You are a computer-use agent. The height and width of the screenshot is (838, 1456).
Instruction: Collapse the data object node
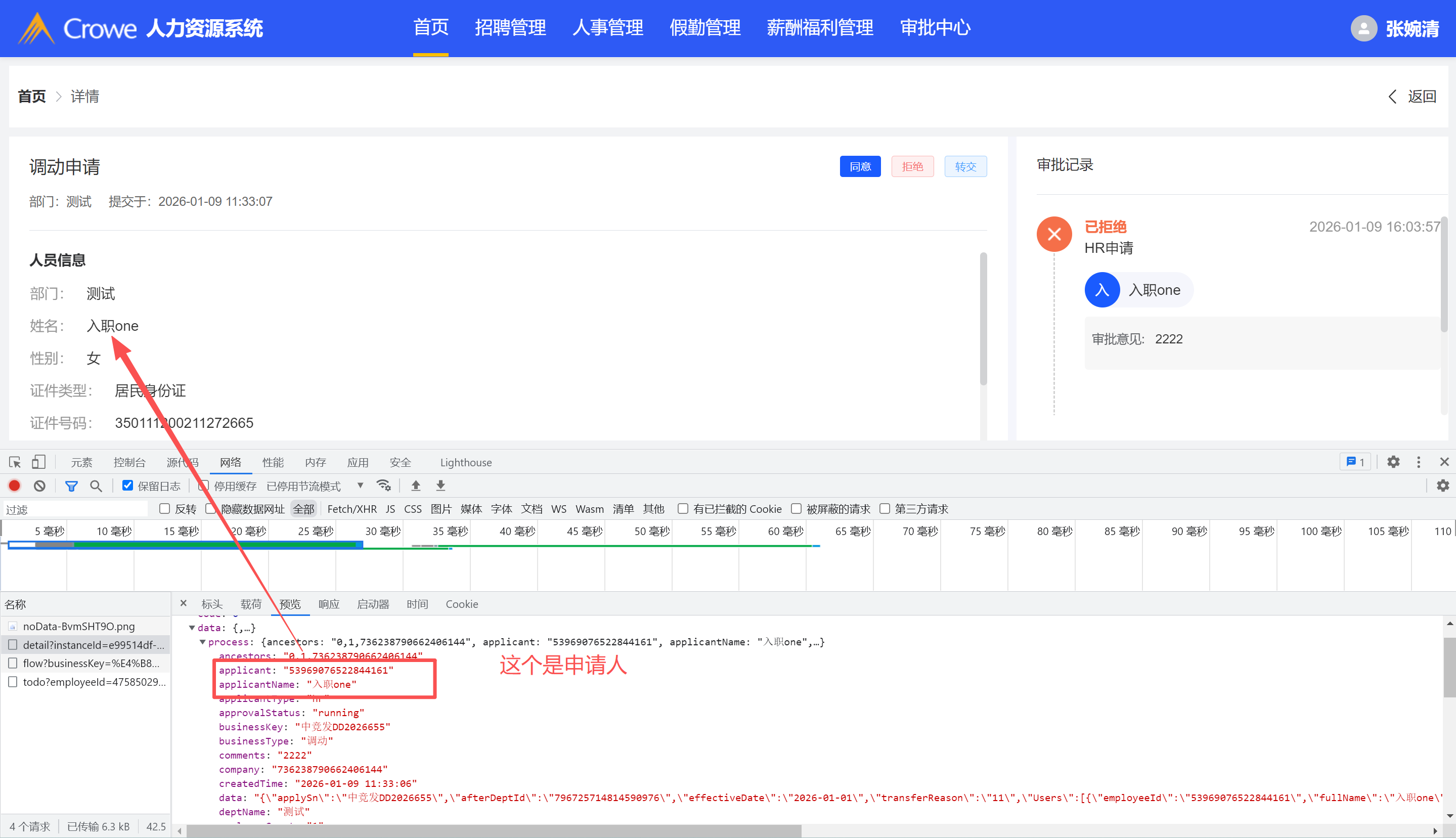[x=192, y=627]
